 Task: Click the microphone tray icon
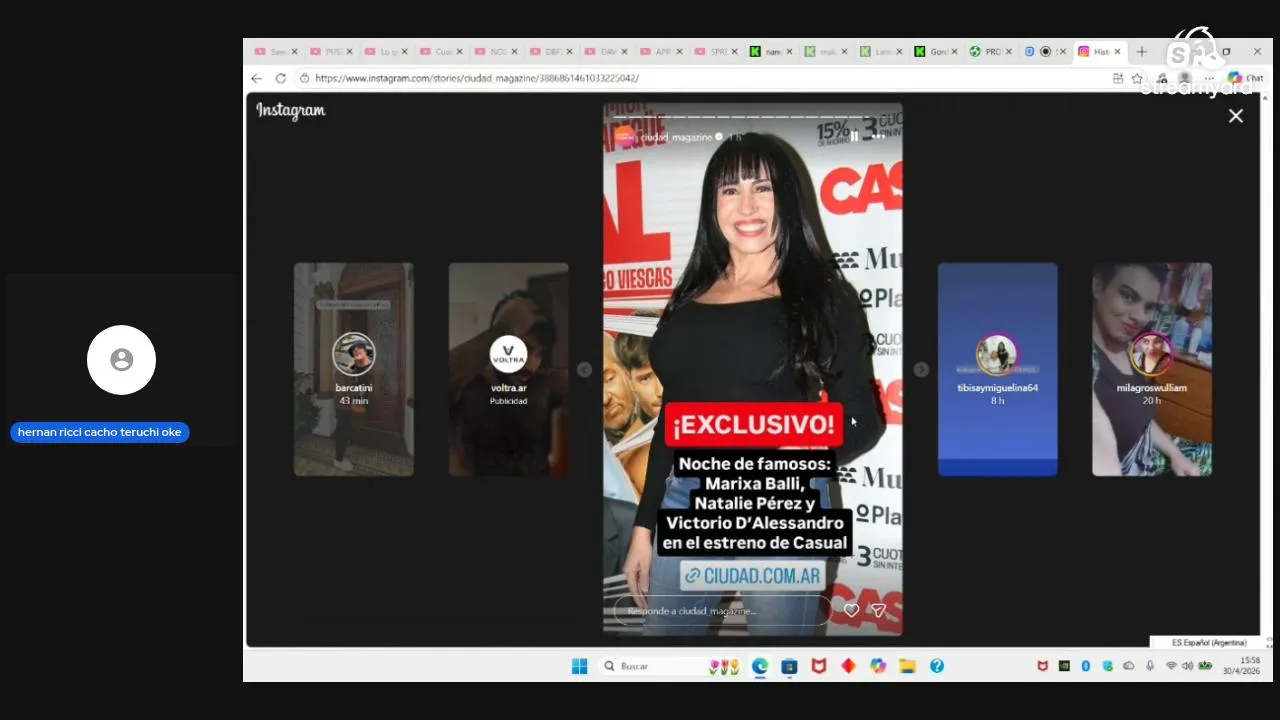[1150, 666]
